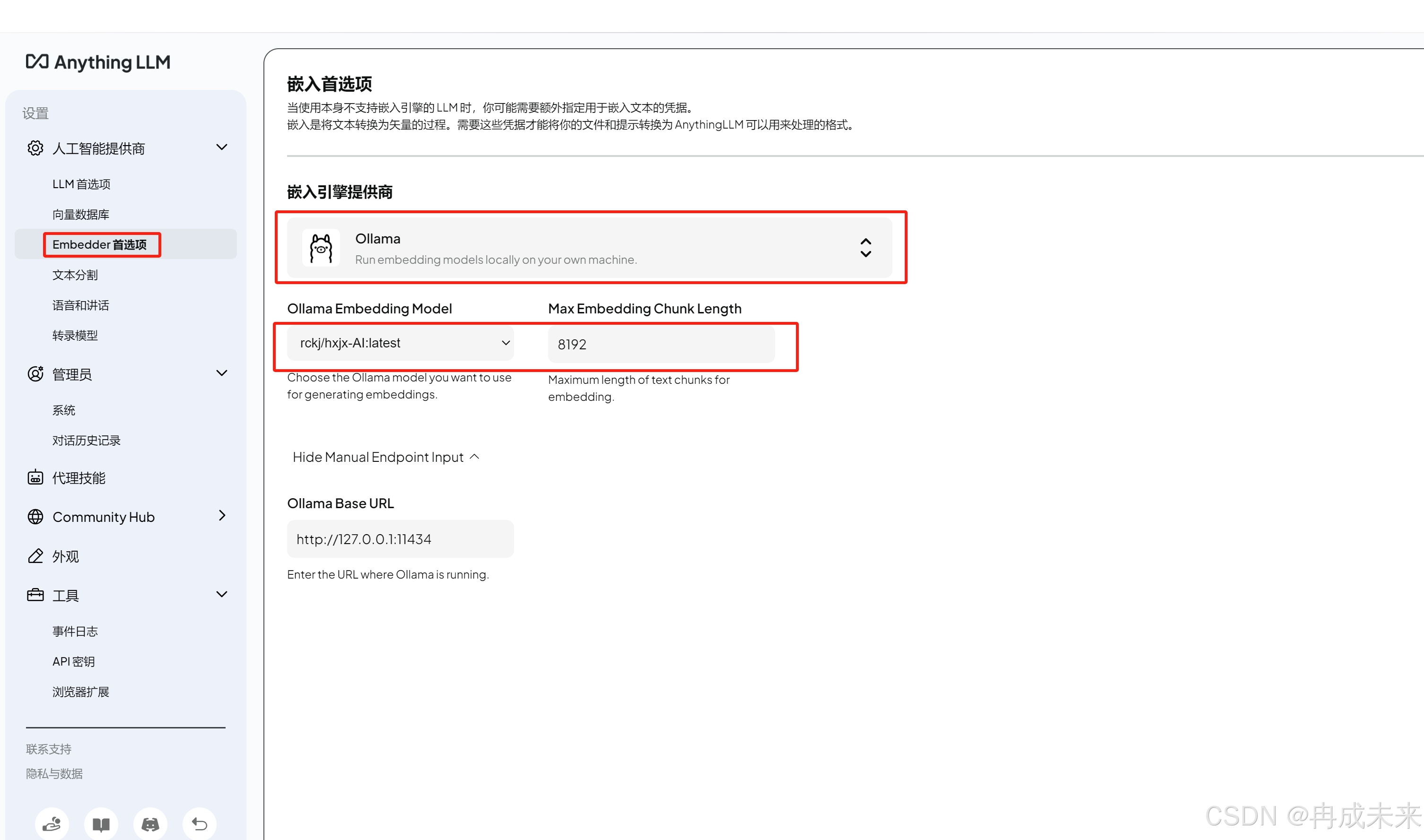Open the Discord community icon
The height and width of the screenshot is (840, 1424).
coord(150,823)
